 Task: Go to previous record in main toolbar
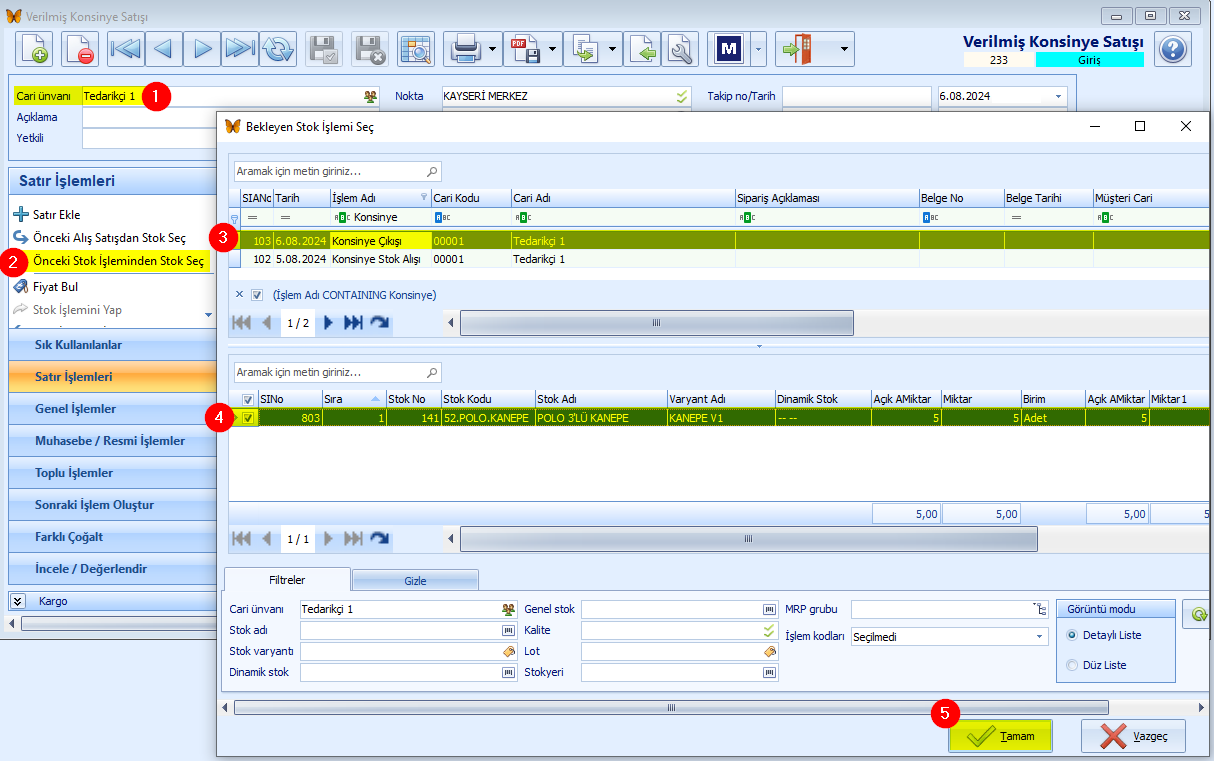(164, 48)
